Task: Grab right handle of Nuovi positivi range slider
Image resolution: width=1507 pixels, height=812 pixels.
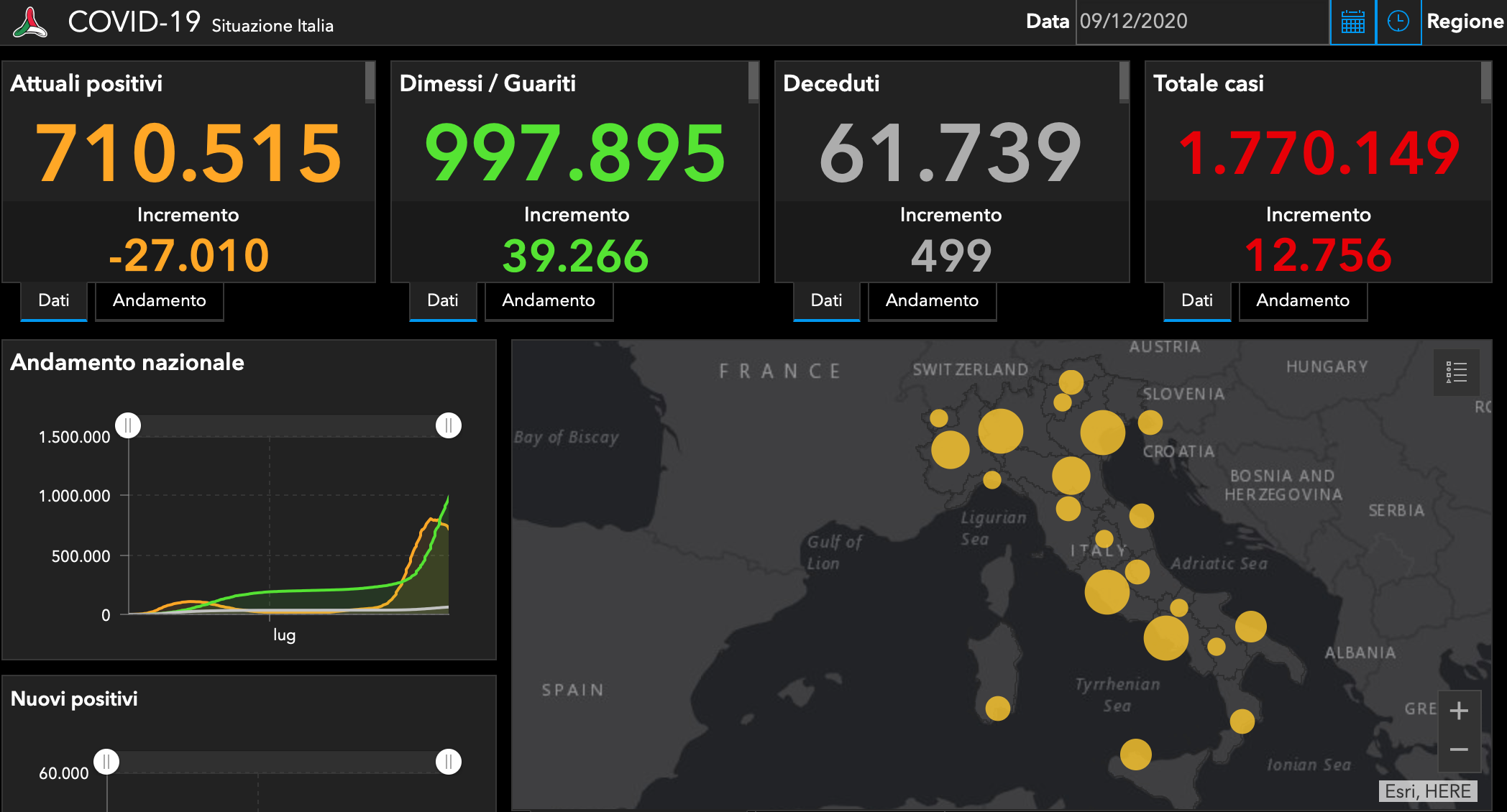Action: click(449, 762)
